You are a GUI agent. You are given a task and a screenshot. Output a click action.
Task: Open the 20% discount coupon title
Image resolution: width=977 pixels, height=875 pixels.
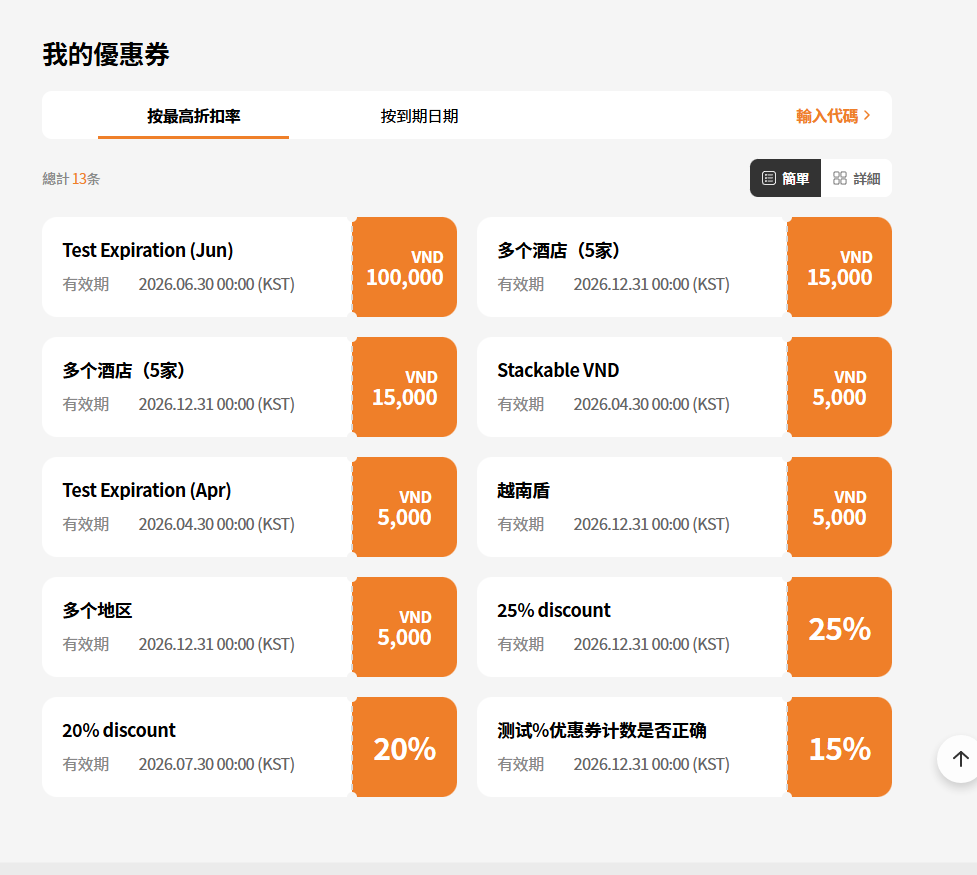tap(119, 730)
